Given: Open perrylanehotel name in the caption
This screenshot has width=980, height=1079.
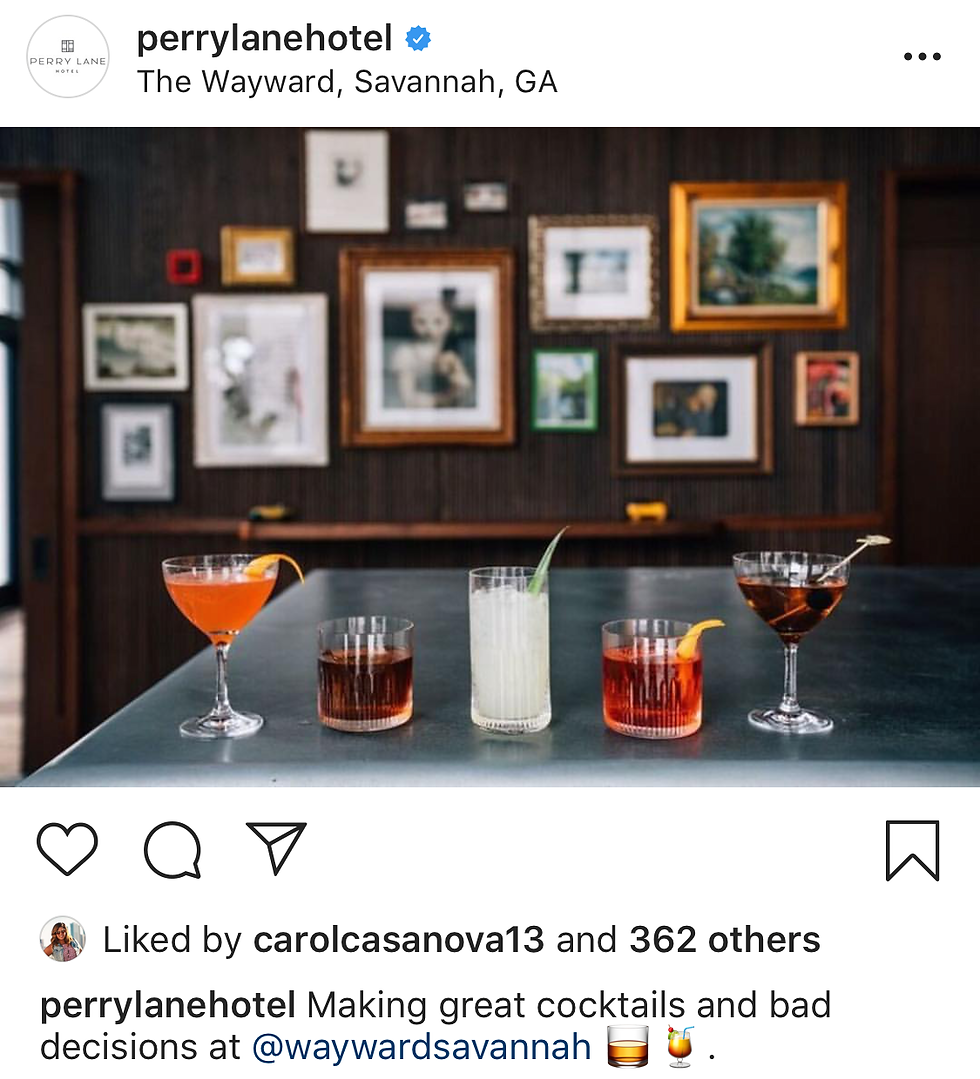Looking at the screenshot, I should click(168, 1005).
